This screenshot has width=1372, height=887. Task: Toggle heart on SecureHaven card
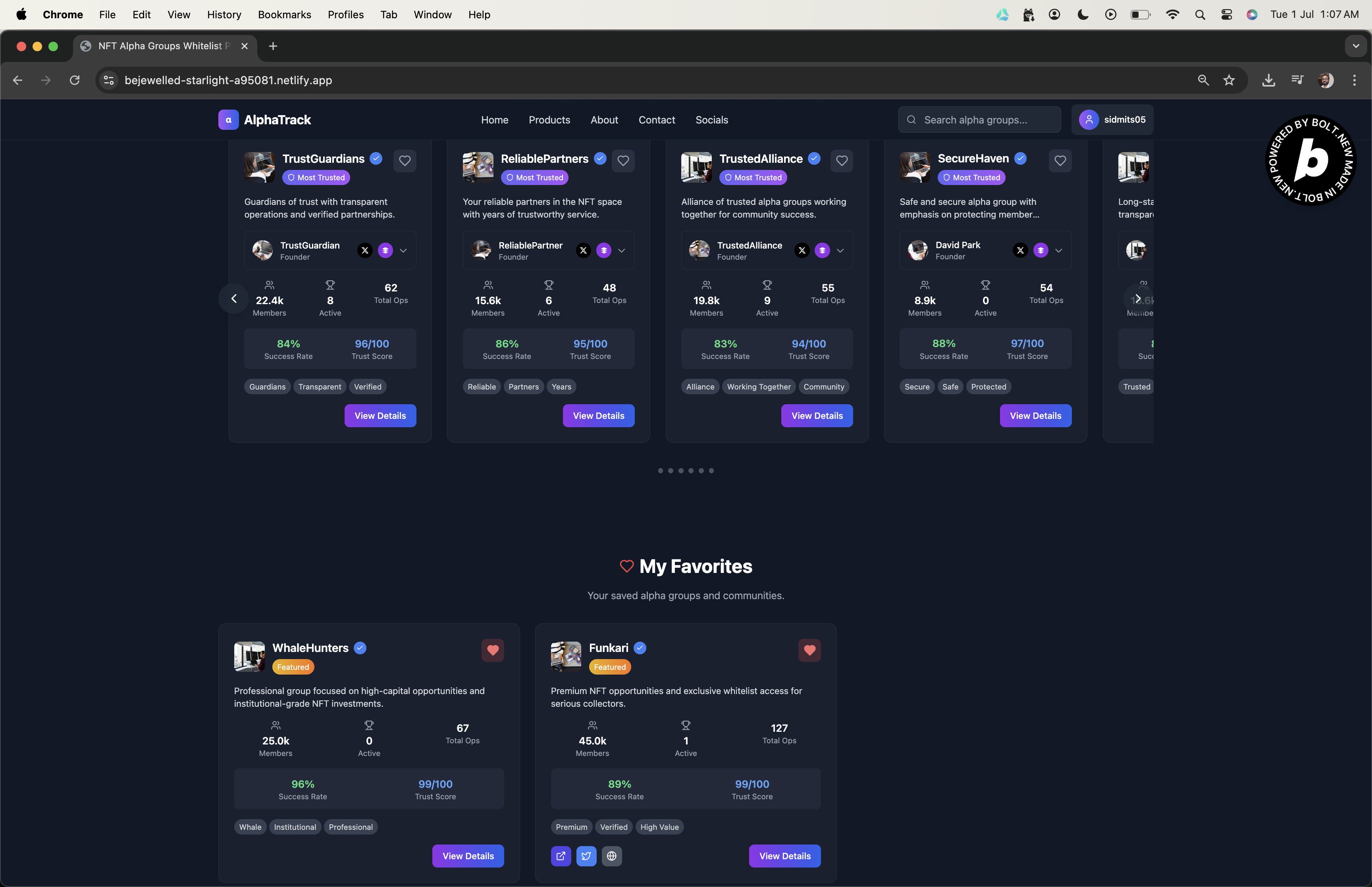(x=1060, y=161)
